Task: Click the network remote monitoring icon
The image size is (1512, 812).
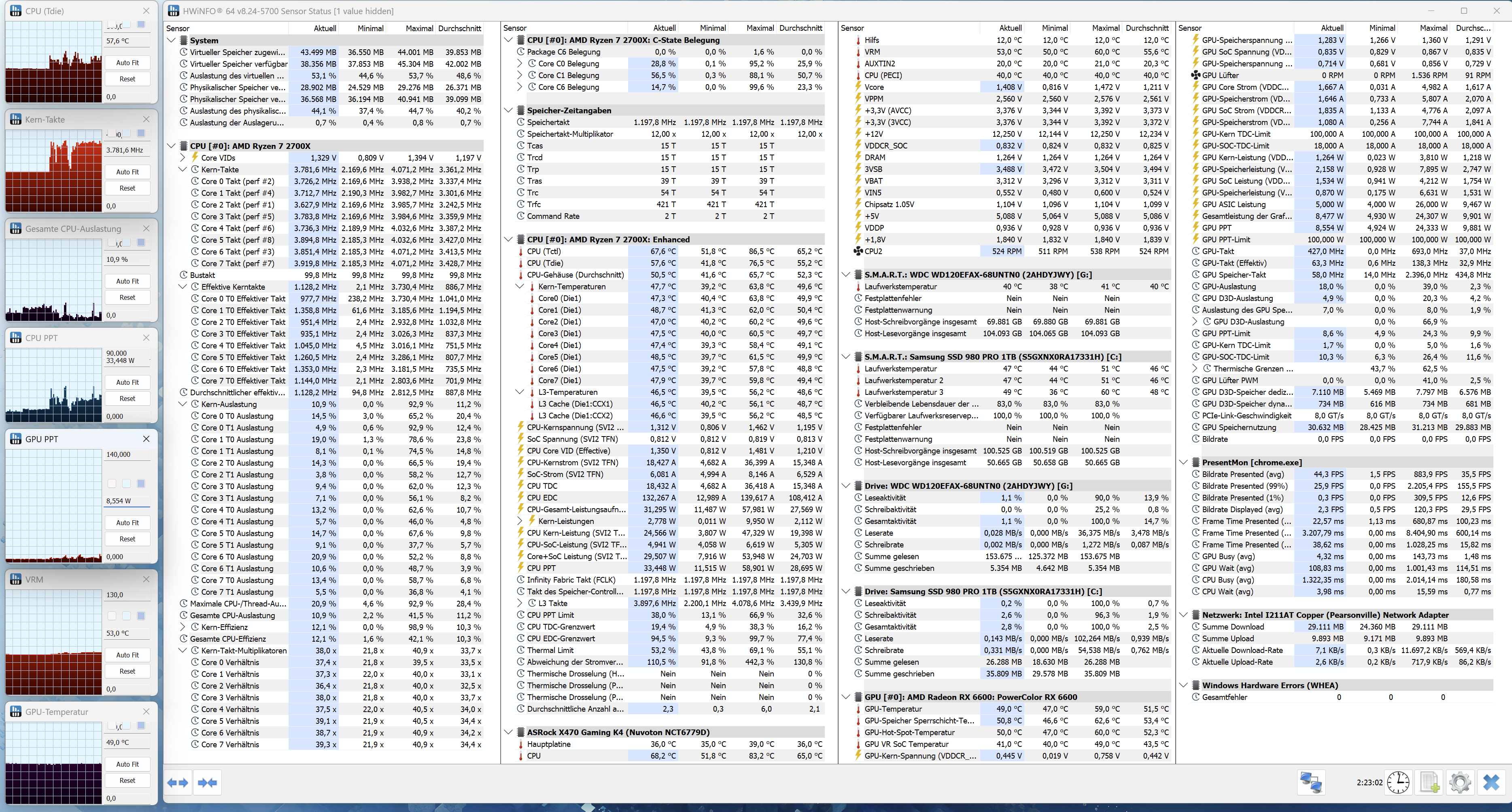Action: (1311, 782)
